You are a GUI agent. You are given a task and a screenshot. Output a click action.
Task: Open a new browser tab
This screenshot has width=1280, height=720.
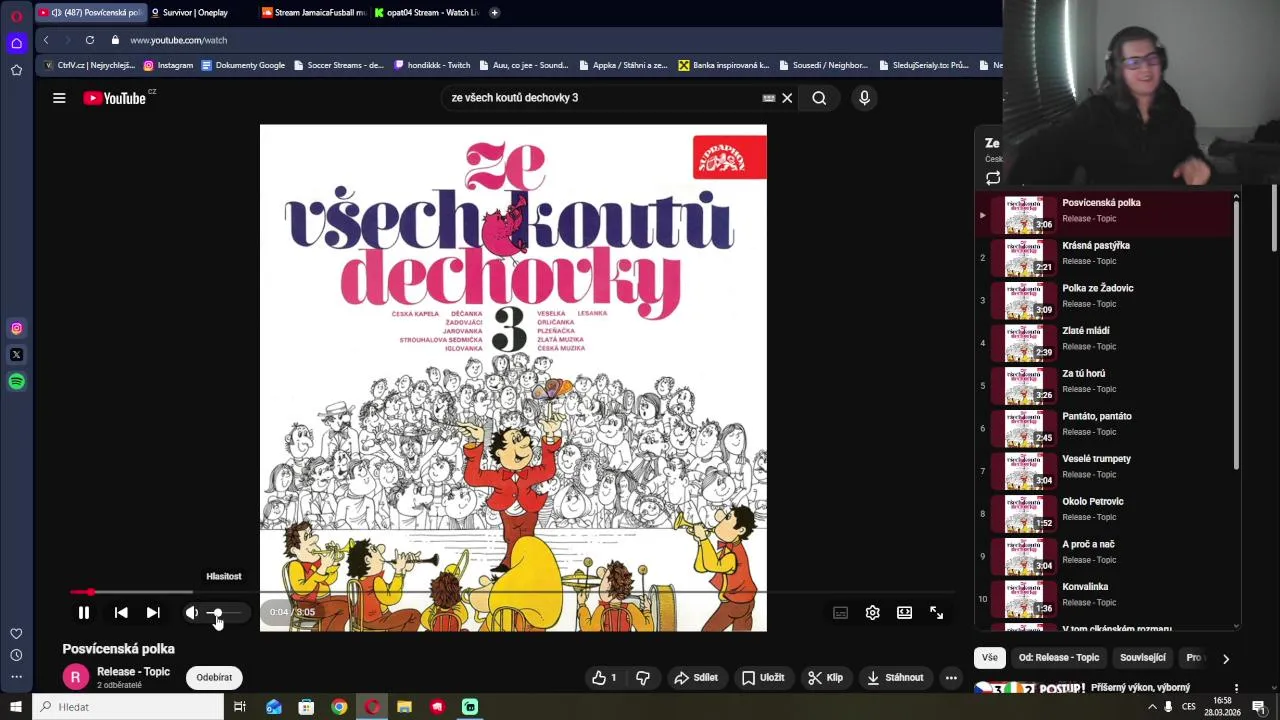[494, 13]
